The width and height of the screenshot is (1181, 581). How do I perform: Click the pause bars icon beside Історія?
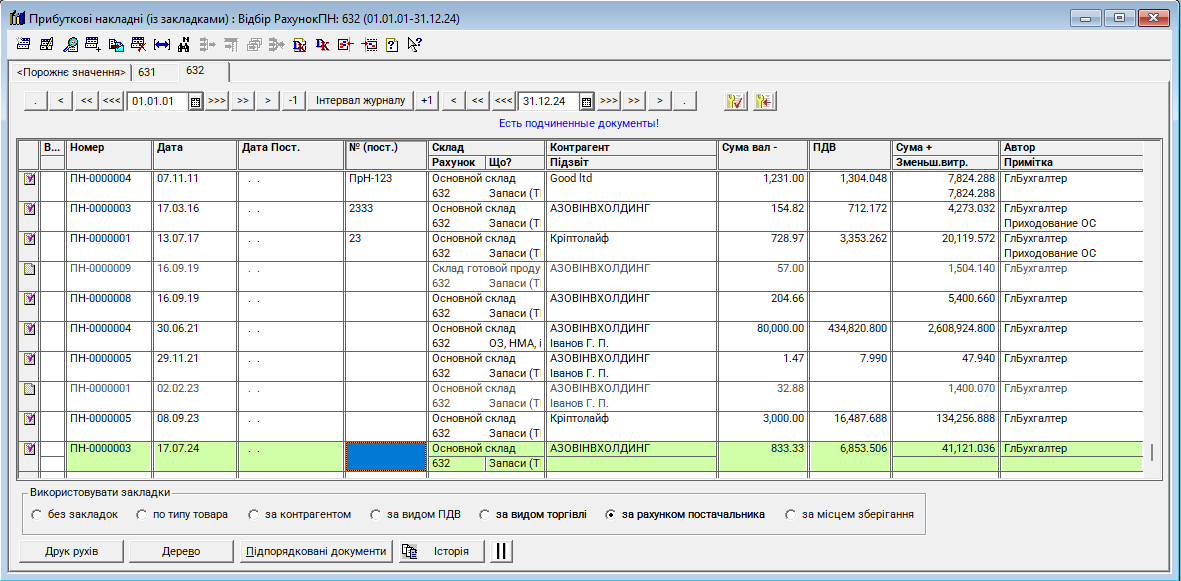tap(503, 551)
